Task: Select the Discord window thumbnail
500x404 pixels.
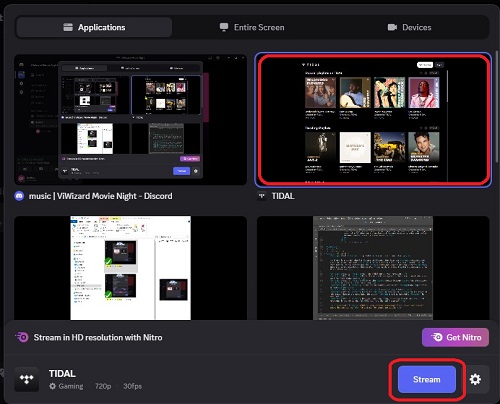Action: click(x=131, y=120)
